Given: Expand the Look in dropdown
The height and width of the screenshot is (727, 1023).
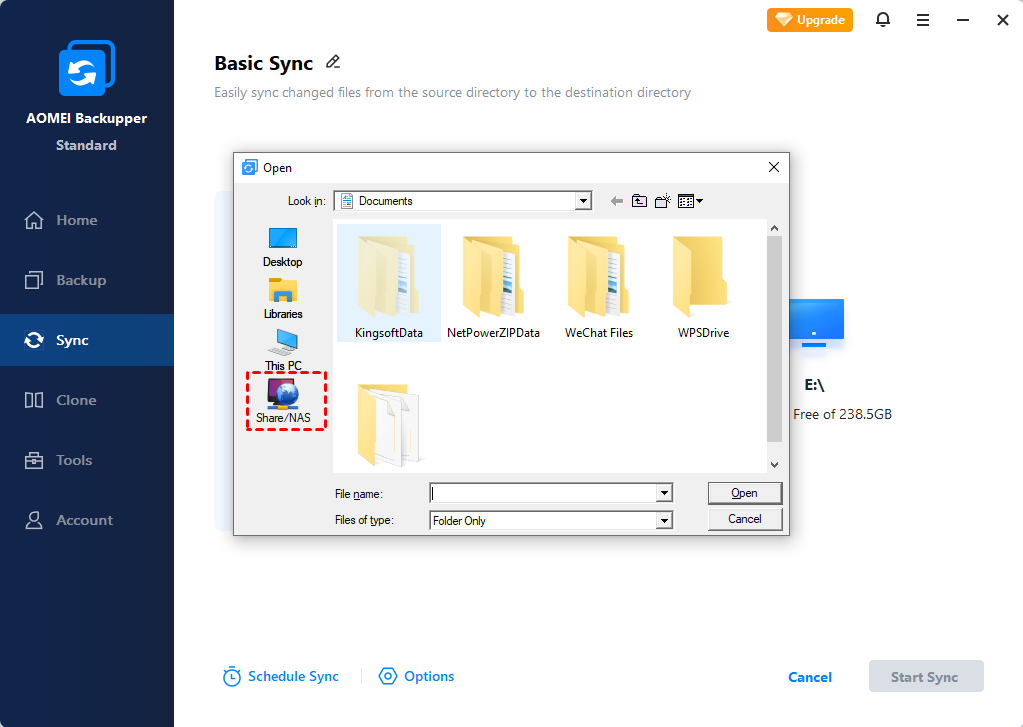Looking at the screenshot, I should point(583,201).
